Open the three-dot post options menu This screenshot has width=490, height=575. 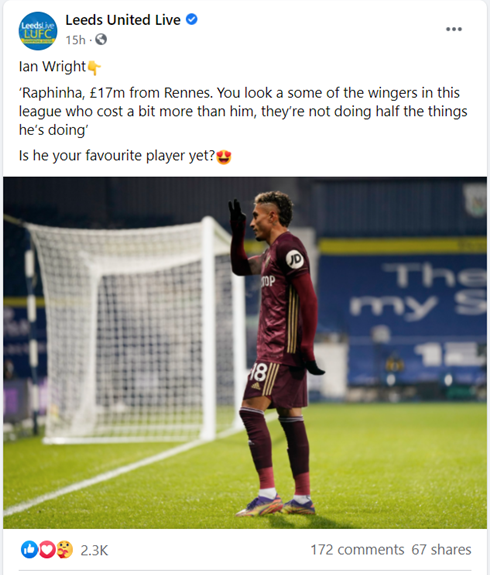454,29
